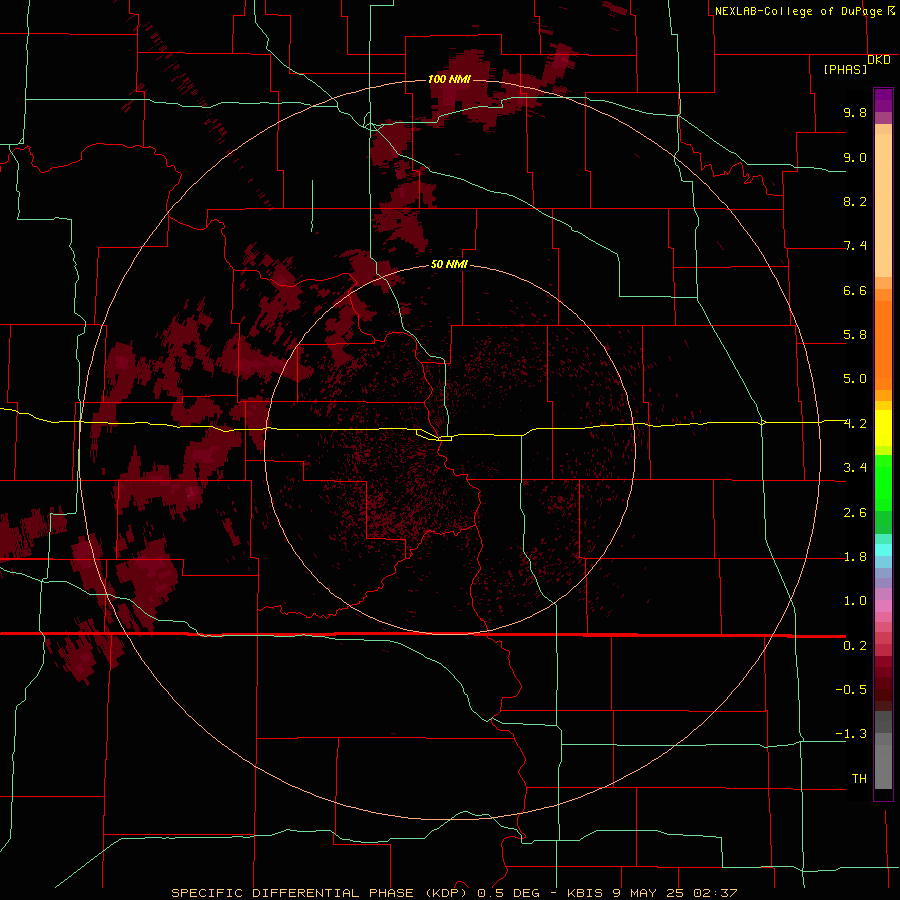The width and height of the screenshot is (900, 900).
Task: Click the 5.0 scale value
Action: [x=855, y=379]
